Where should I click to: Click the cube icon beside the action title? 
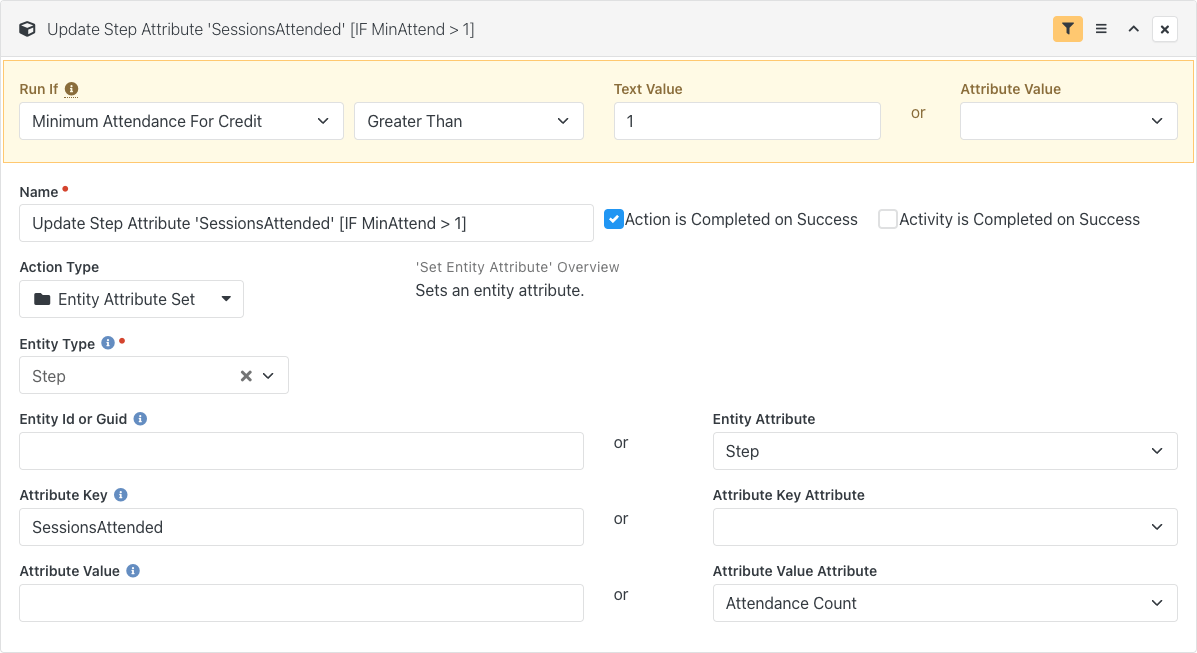27,29
